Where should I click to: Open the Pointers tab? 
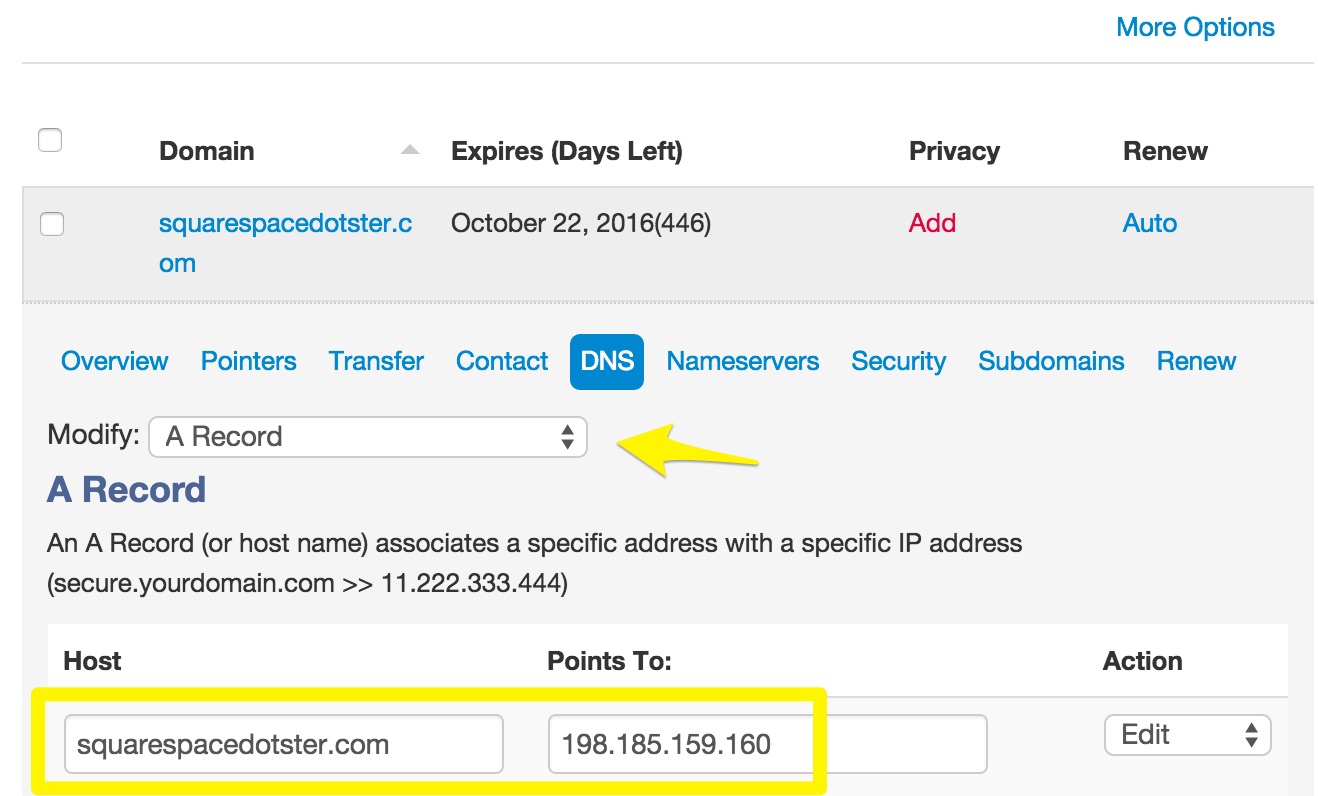248,361
